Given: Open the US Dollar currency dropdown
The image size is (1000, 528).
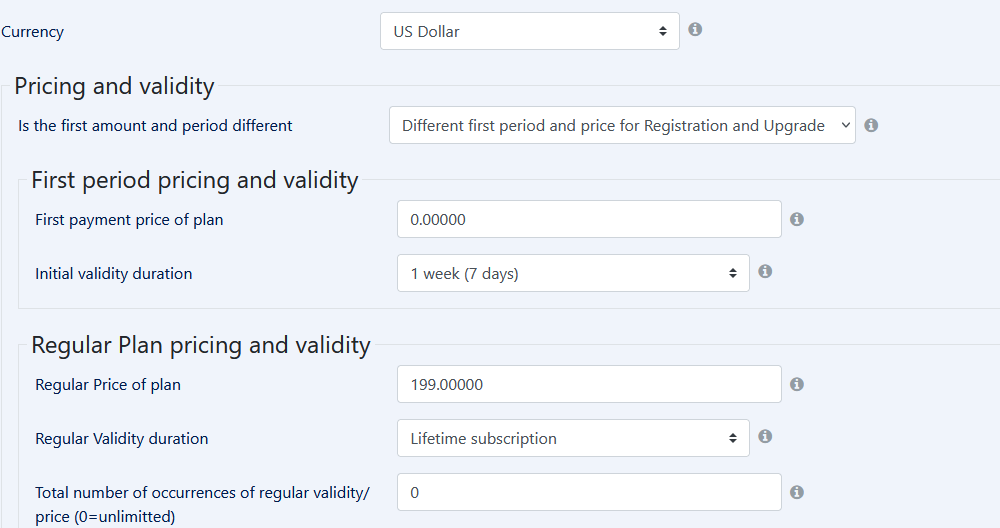Looking at the screenshot, I should [529, 31].
